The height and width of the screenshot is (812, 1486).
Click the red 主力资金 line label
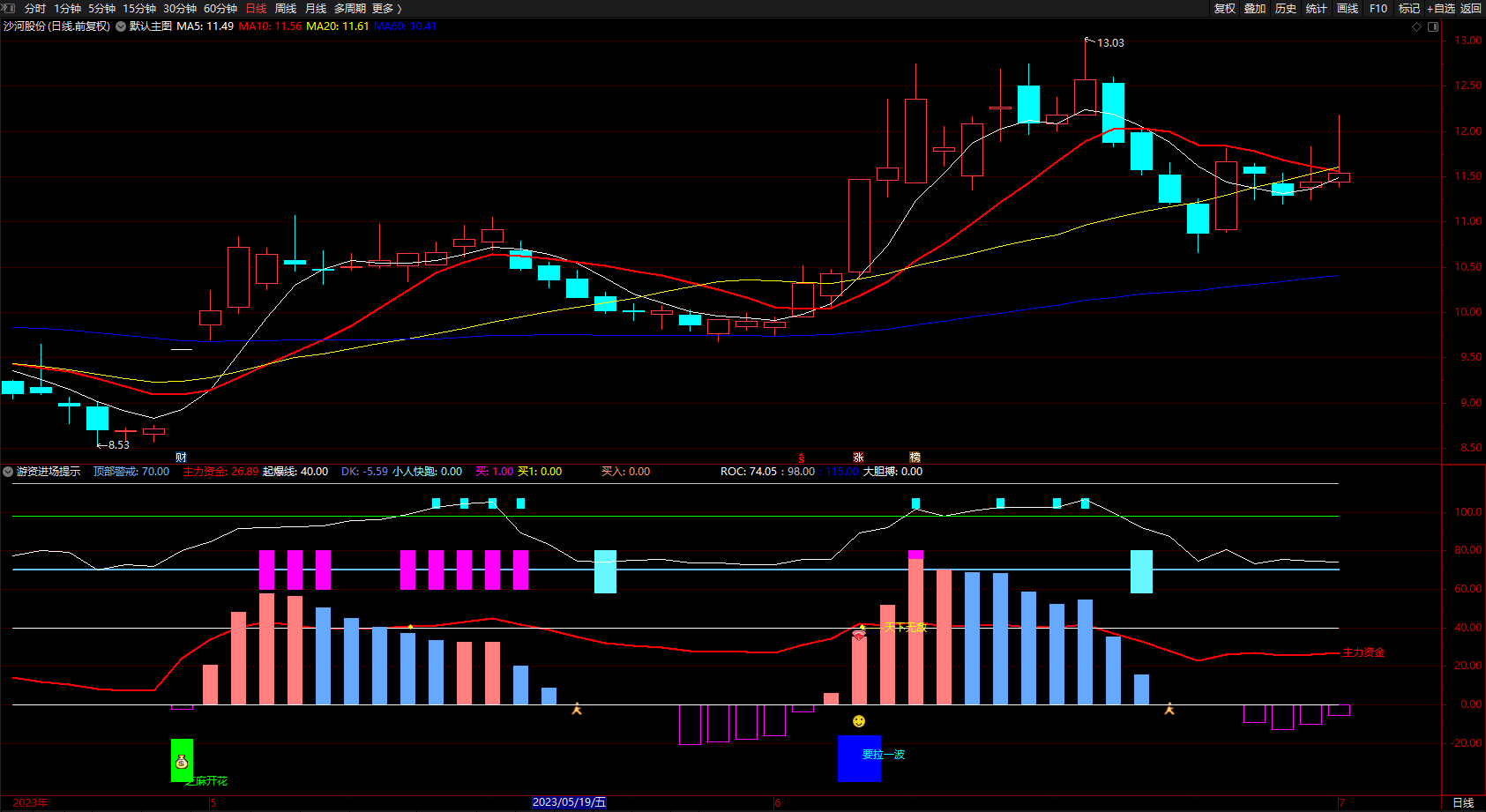click(x=1363, y=652)
